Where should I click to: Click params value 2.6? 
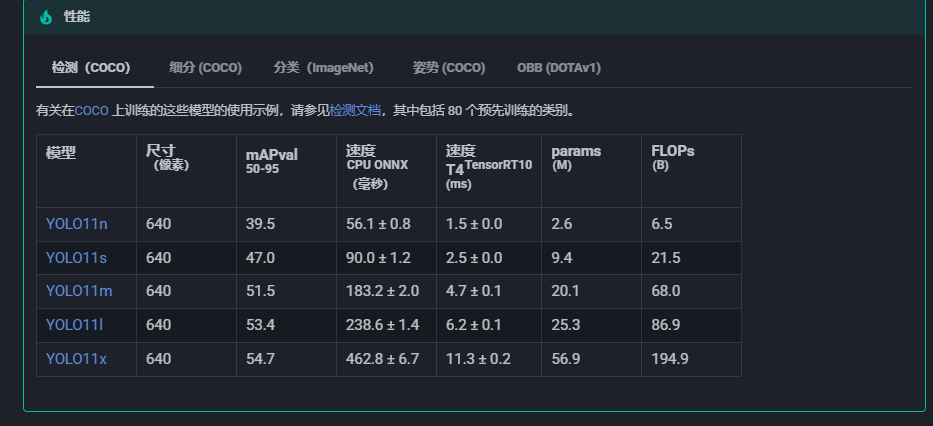(x=562, y=224)
